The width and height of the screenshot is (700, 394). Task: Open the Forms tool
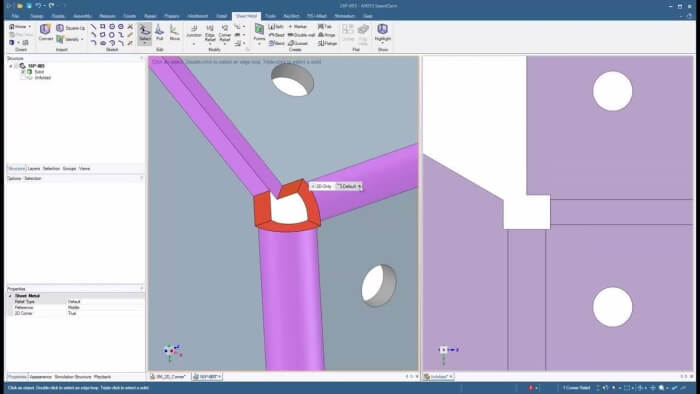259,32
